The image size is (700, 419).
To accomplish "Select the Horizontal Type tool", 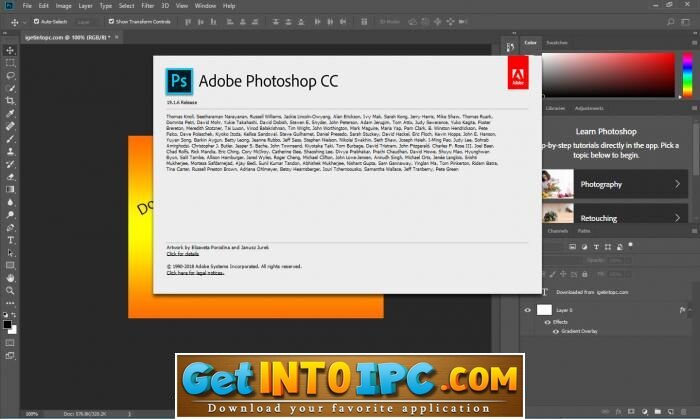I will [x=10, y=240].
